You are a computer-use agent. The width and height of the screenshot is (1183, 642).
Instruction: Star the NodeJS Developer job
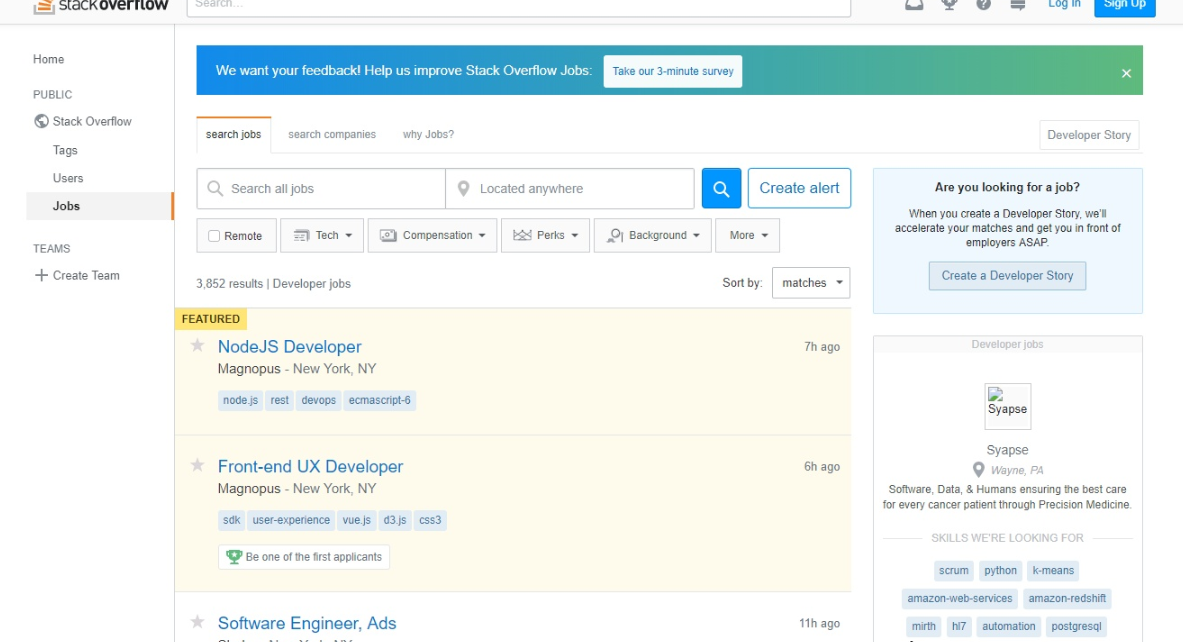click(x=198, y=346)
